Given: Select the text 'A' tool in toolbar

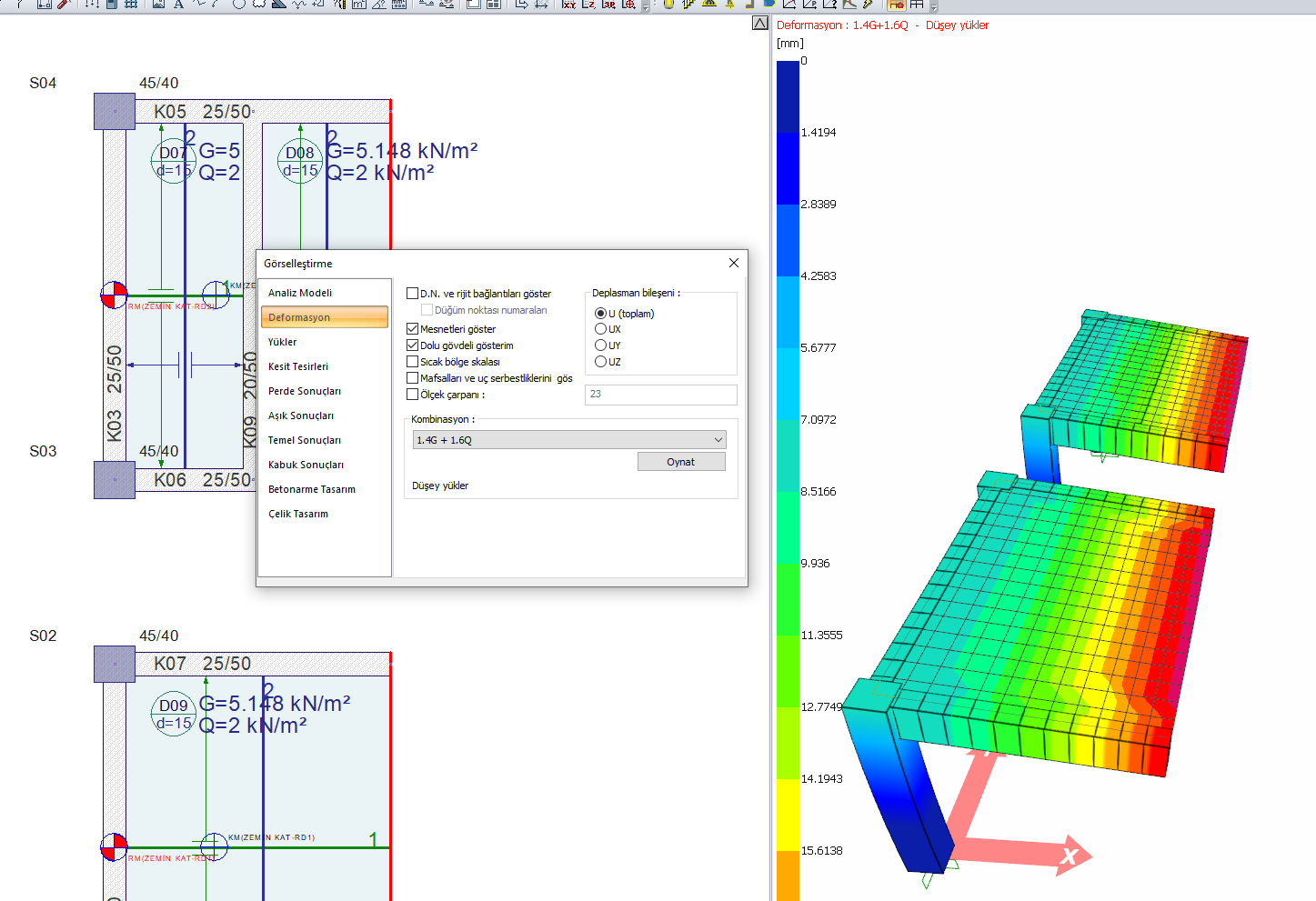Looking at the screenshot, I should tap(178, 4).
